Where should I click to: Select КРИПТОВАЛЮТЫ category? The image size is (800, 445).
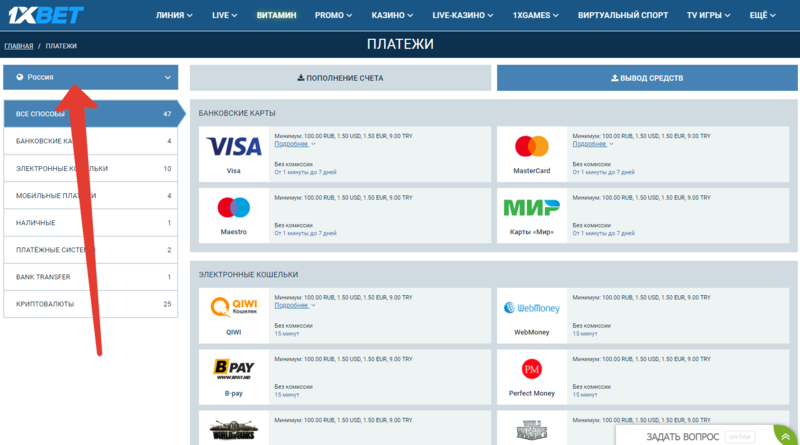tap(91, 304)
